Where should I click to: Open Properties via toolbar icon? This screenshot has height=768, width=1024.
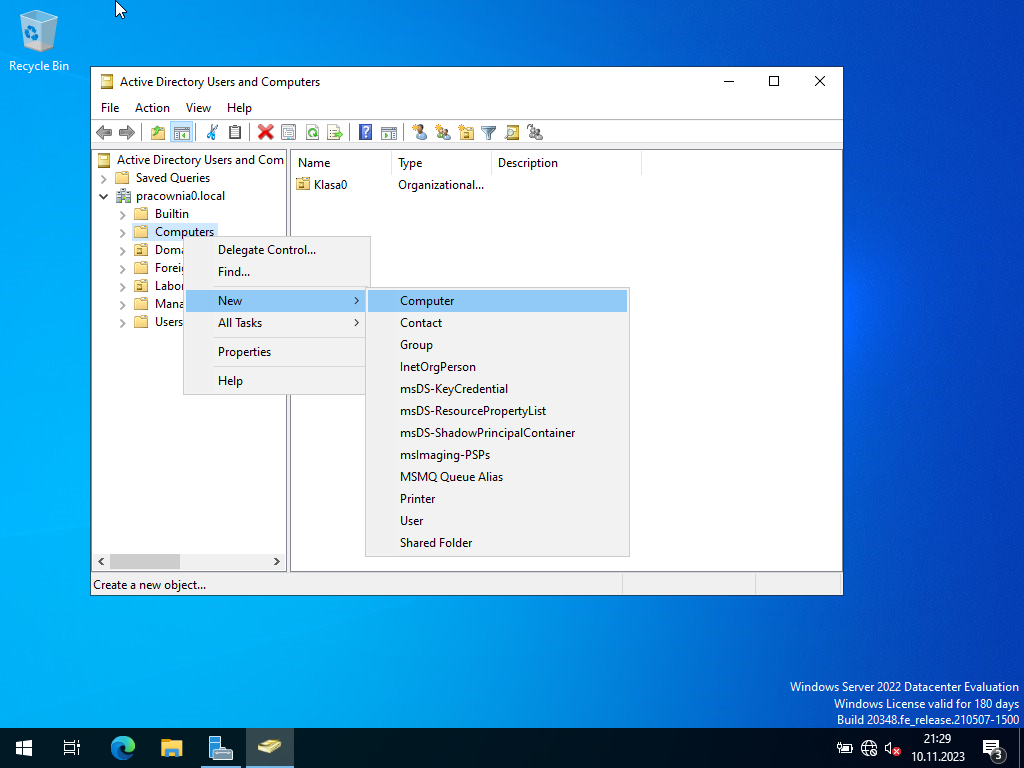point(289,133)
